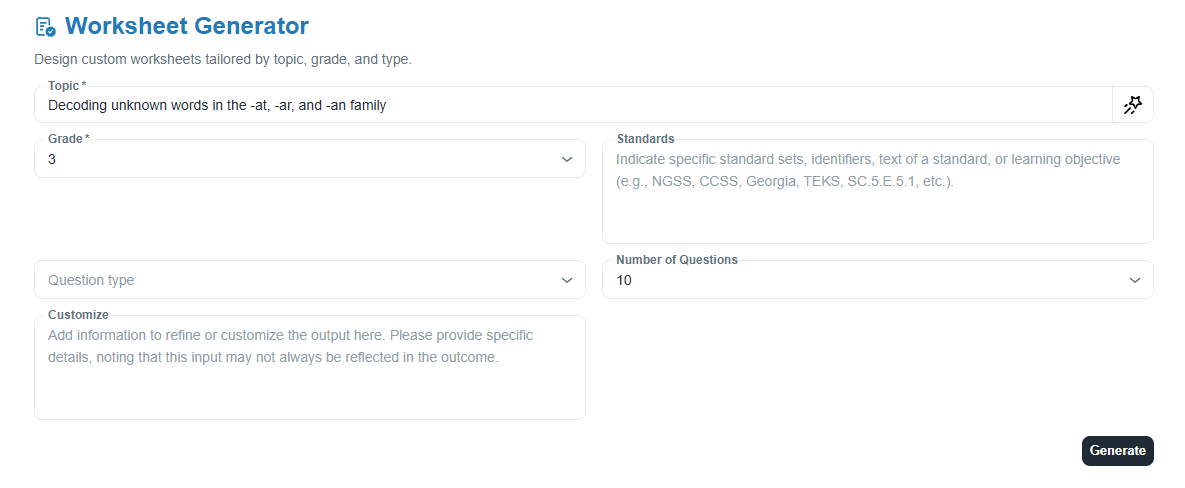This screenshot has height=488, width=1185.
Task: Click the Standards field label
Action: point(645,139)
